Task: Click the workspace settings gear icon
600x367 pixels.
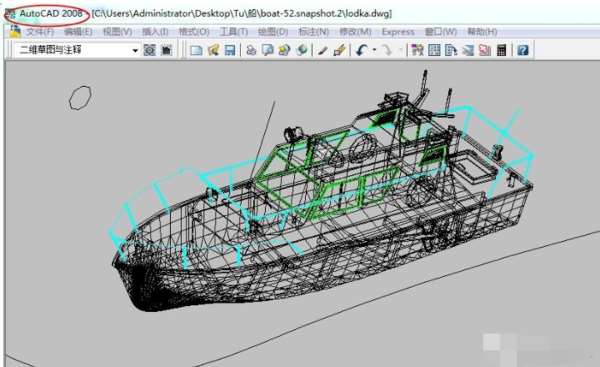Action: tap(150, 50)
